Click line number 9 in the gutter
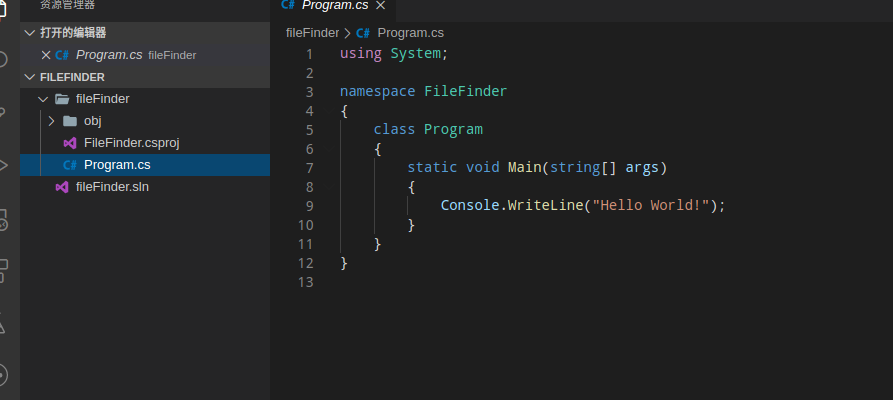Image resolution: width=893 pixels, height=400 pixels. pyautogui.click(x=309, y=205)
